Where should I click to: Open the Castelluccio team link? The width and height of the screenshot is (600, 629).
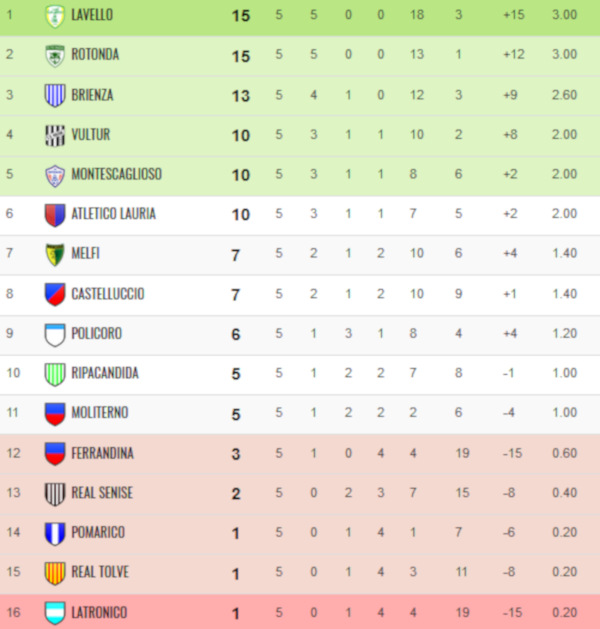coord(107,294)
